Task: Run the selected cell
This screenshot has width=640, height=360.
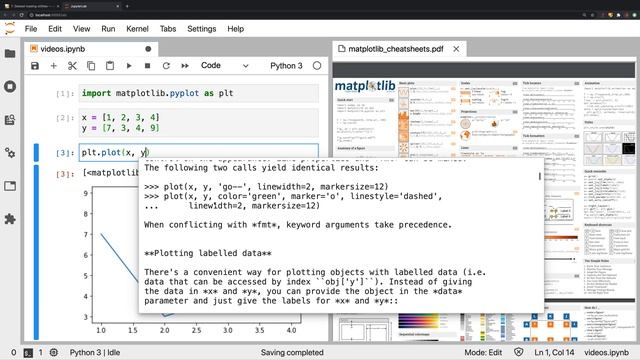Action: click(x=129, y=66)
